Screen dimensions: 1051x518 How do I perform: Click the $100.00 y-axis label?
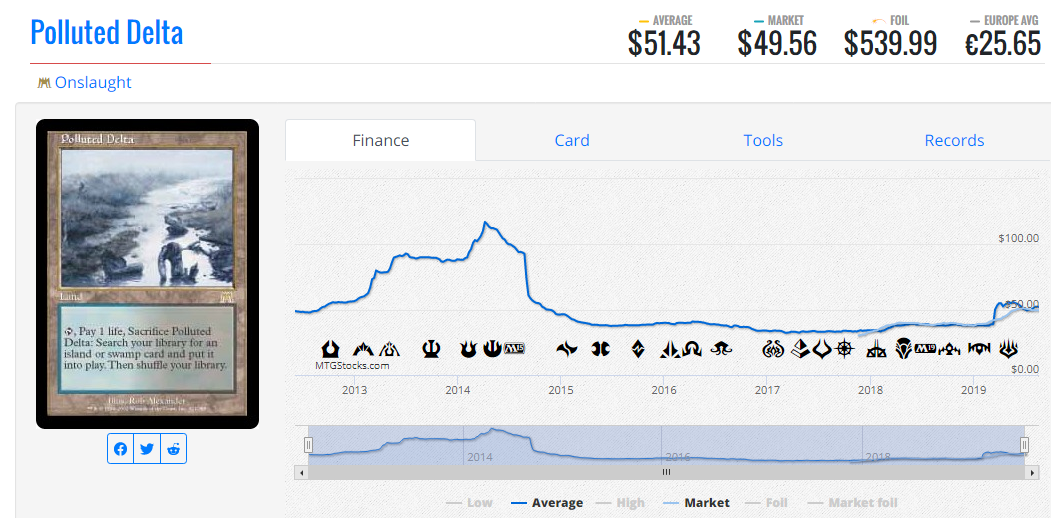(x=1018, y=238)
